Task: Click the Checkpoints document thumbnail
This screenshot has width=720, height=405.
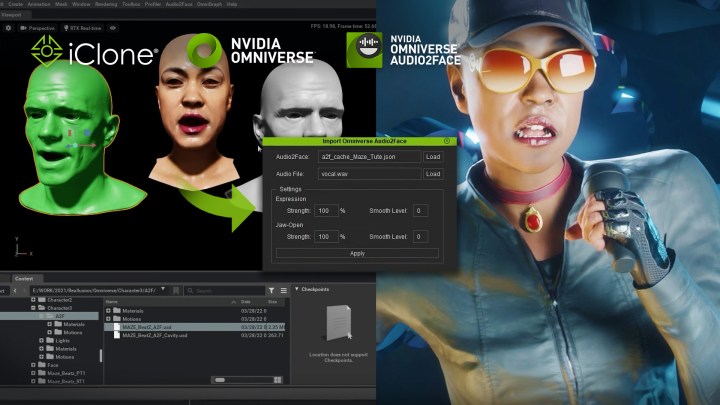Action: click(x=339, y=323)
